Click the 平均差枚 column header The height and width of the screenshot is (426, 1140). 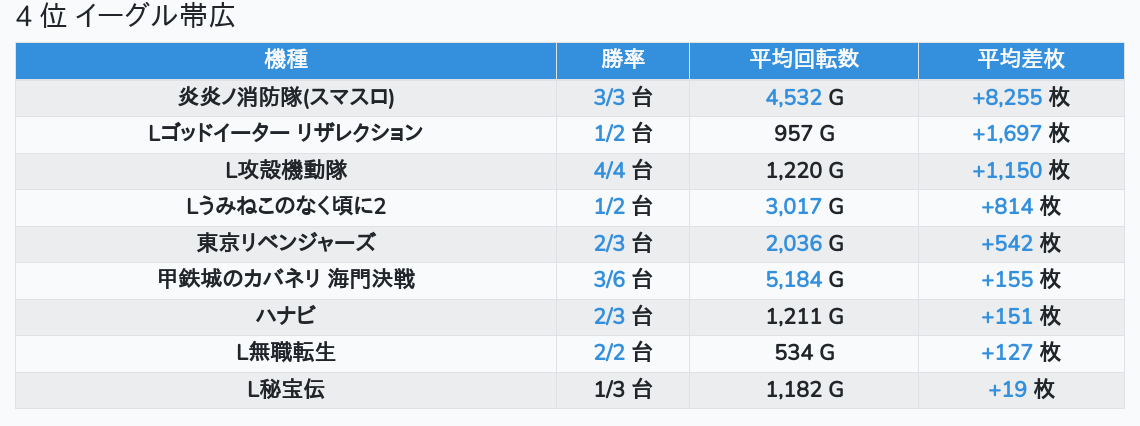[x=1021, y=60]
